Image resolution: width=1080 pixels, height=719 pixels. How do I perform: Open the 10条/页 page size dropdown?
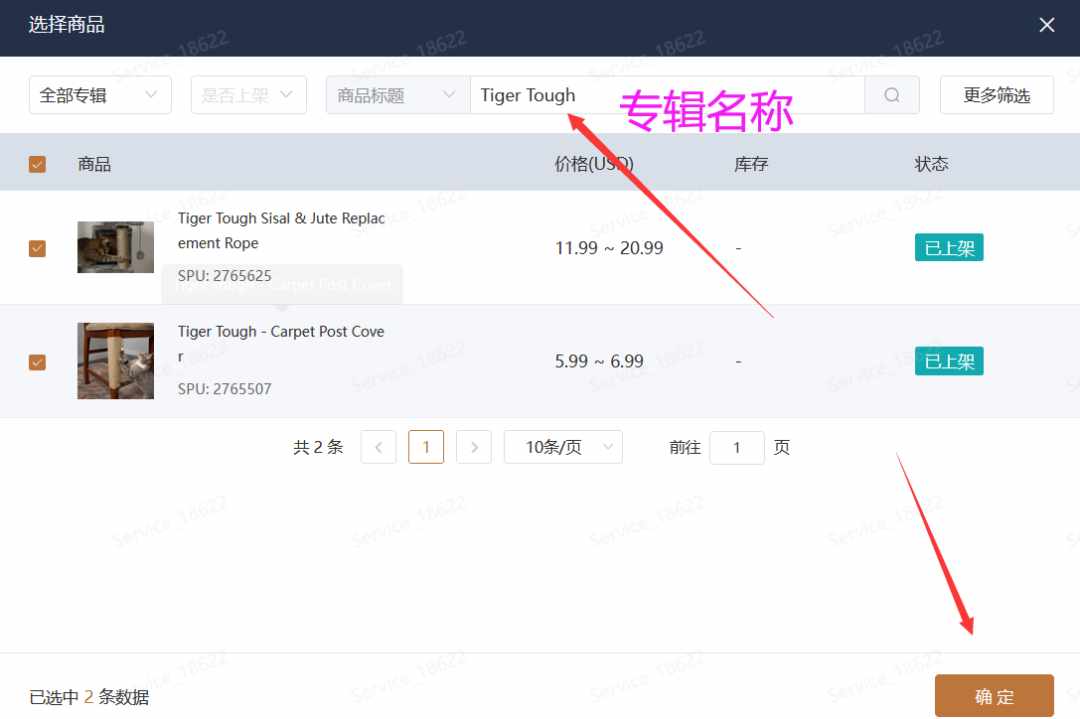[x=563, y=447]
